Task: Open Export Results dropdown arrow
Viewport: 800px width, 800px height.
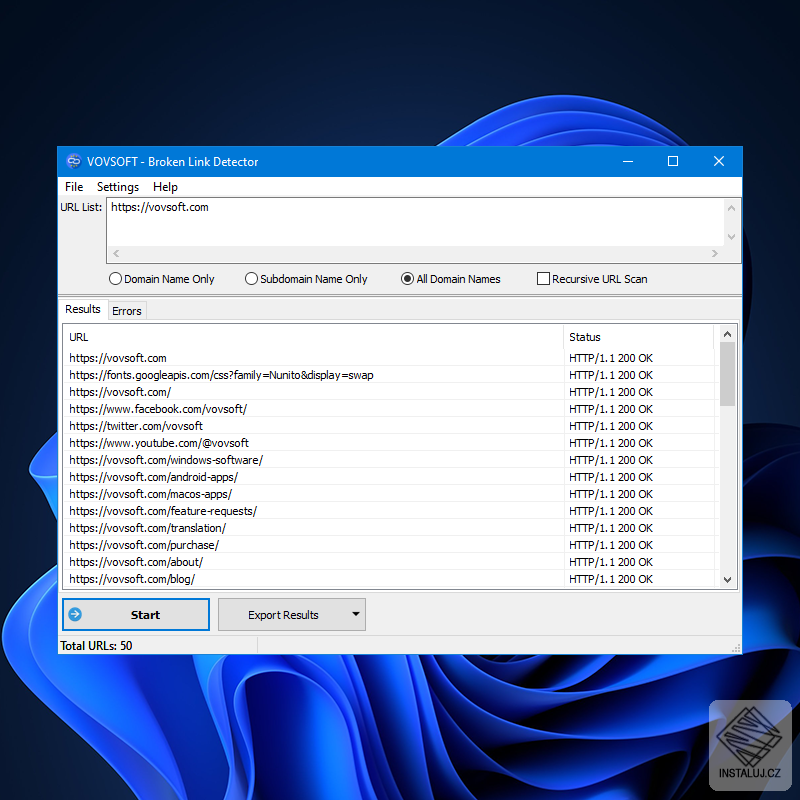Action: click(356, 614)
